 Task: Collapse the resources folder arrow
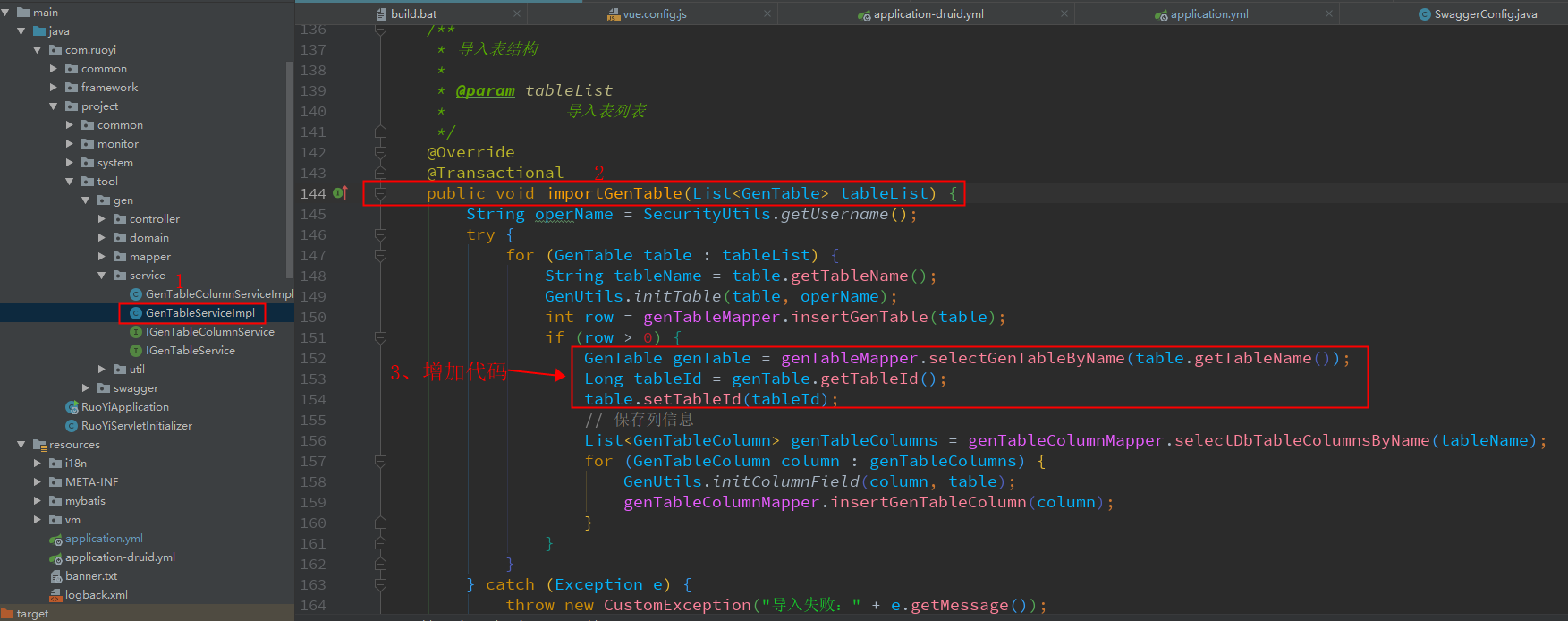click(x=21, y=445)
